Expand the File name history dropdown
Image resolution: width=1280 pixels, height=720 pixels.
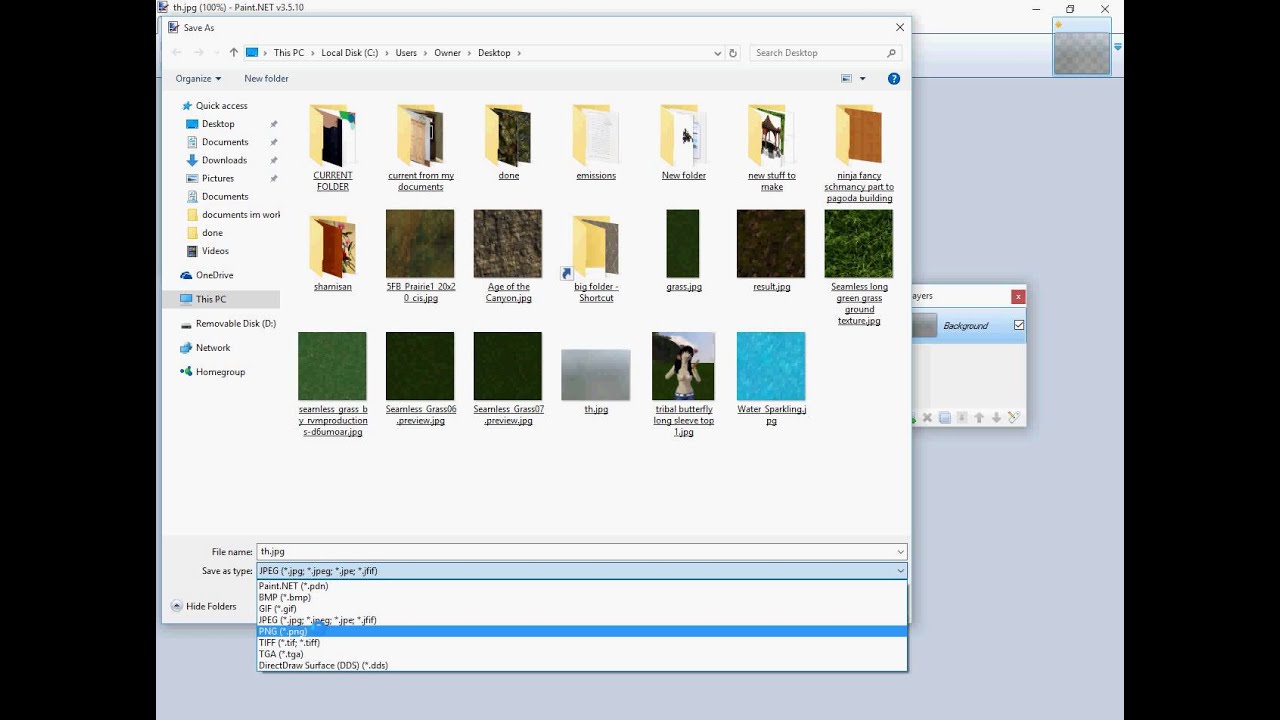tap(900, 552)
